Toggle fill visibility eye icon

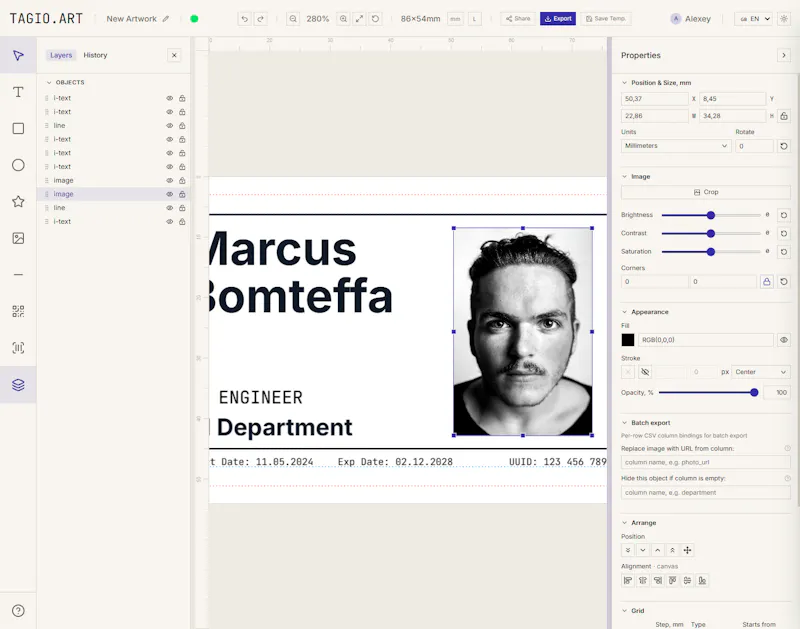[784, 340]
